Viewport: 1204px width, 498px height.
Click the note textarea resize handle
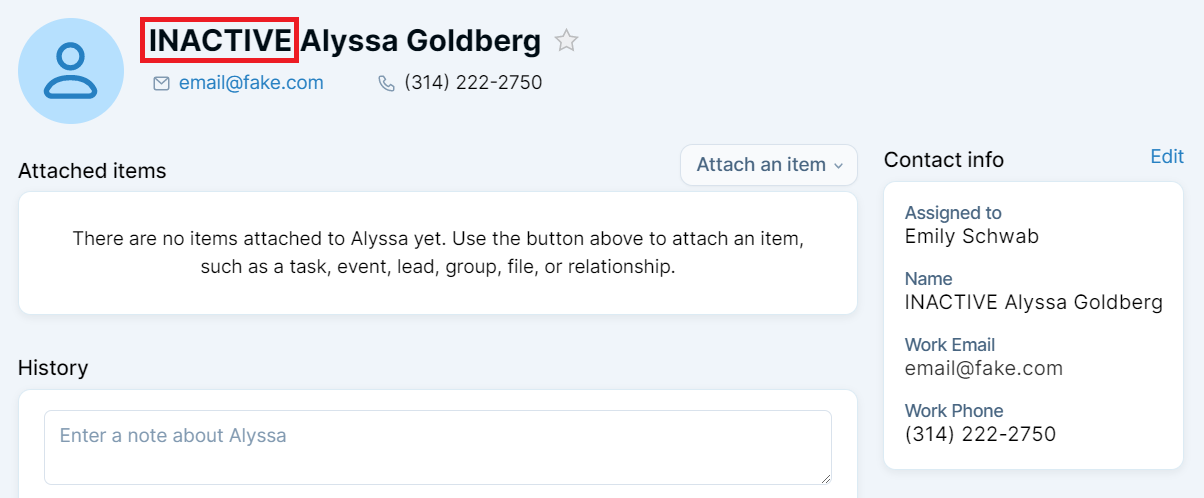pos(825,479)
